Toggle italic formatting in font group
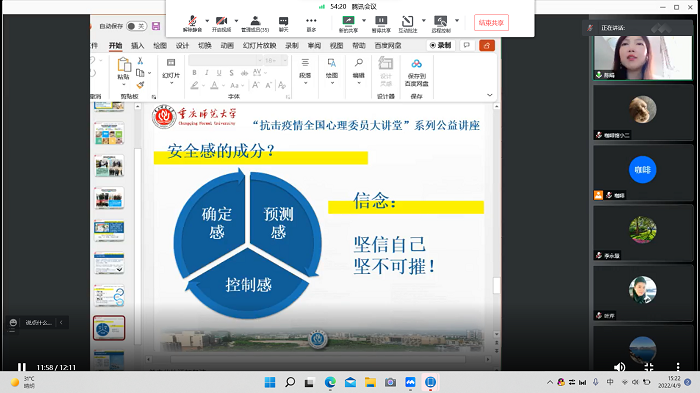The width and height of the screenshot is (700, 393). 206,73
